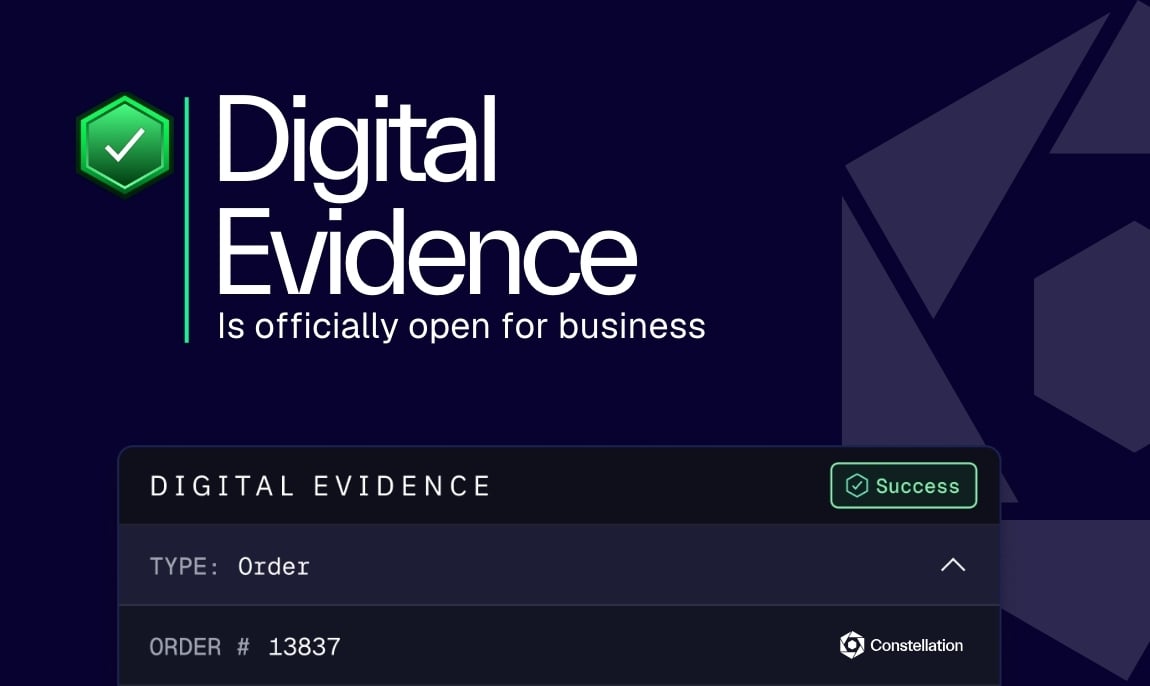Click the green hexagon checkmark badge

click(x=125, y=145)
